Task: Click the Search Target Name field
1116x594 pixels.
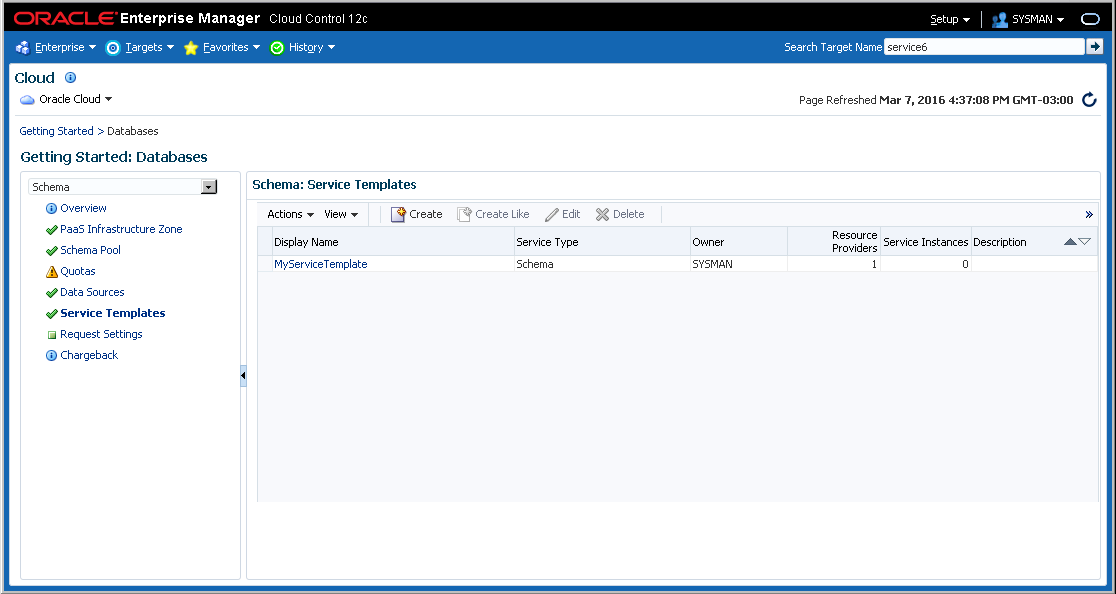Action: pos(984,47)
